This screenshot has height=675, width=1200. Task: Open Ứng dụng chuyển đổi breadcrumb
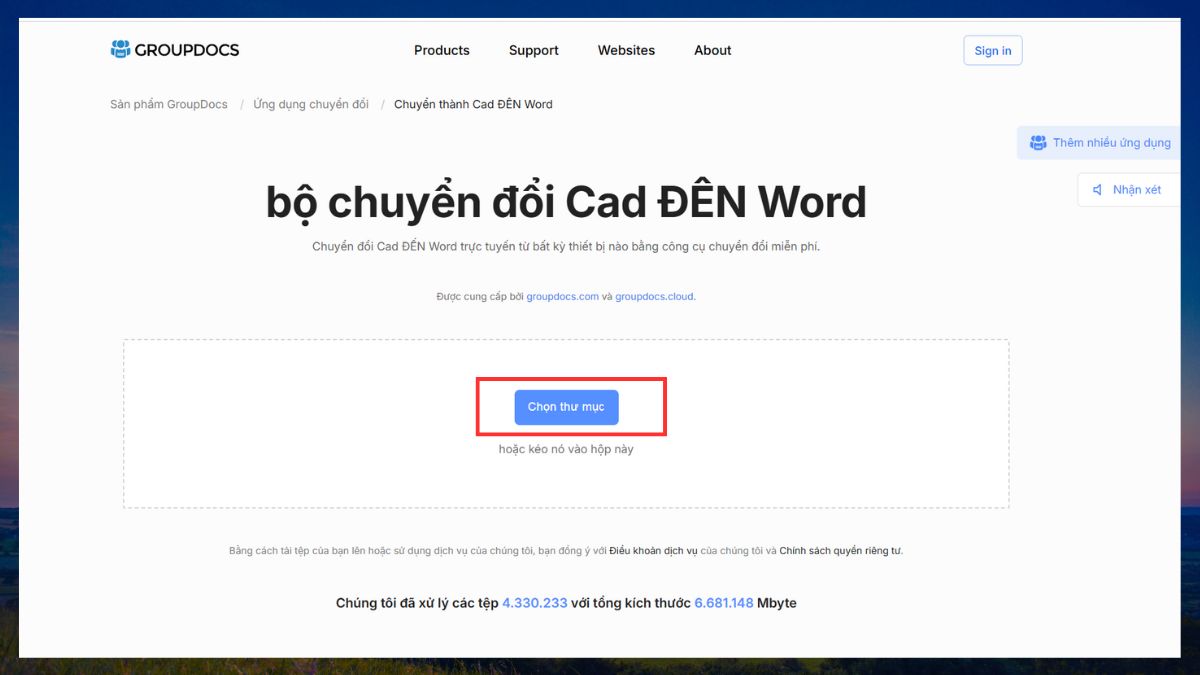[311, 104]
